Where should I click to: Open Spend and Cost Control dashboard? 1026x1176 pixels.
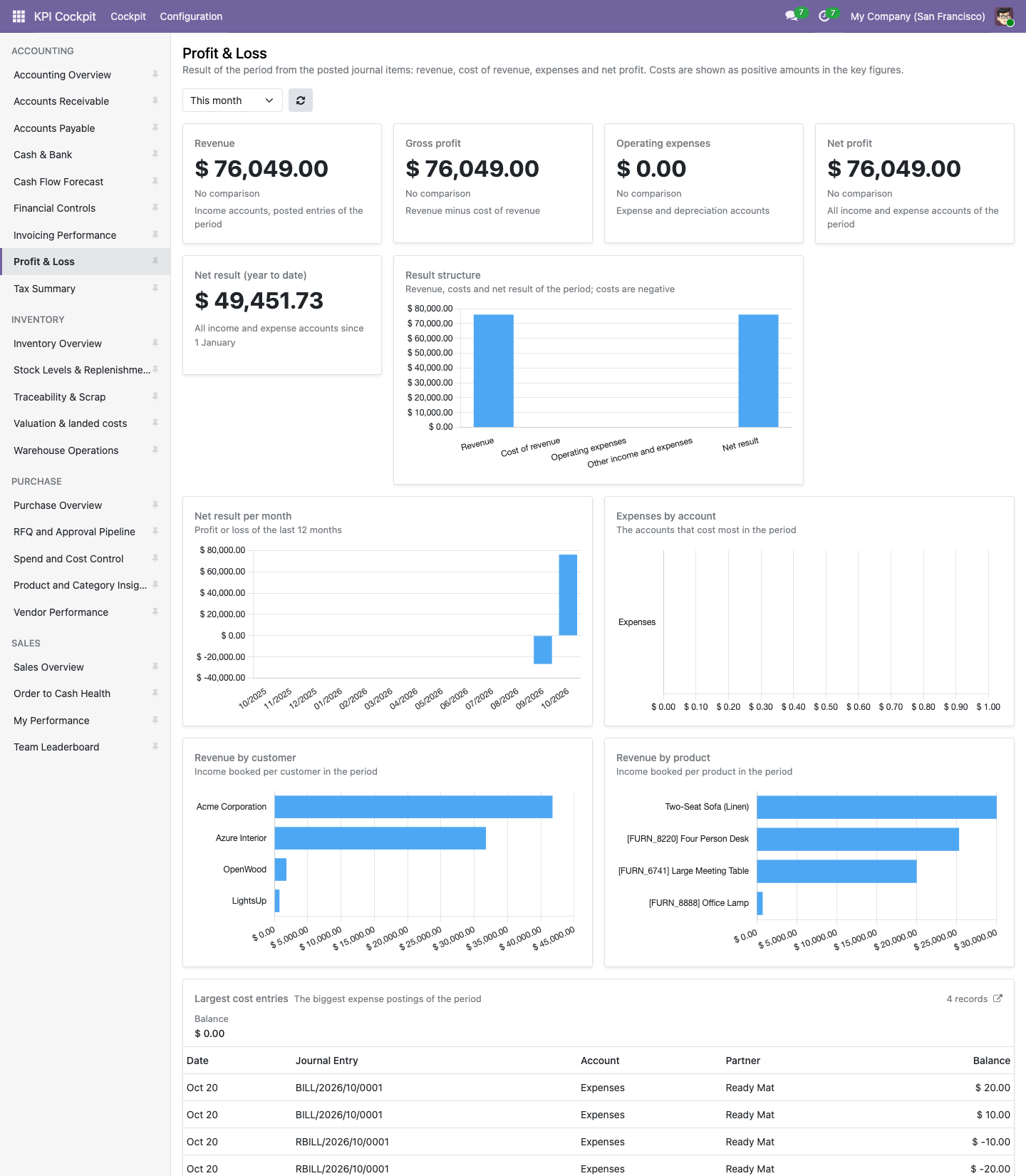[85, 559]
